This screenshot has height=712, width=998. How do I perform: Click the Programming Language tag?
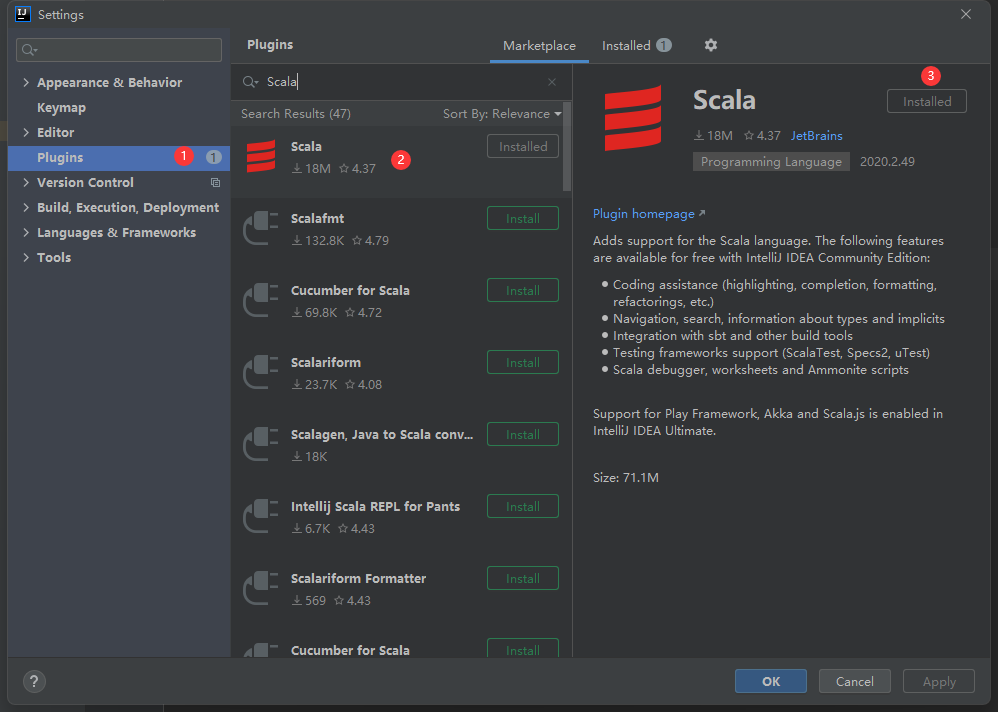click(771, 162)
